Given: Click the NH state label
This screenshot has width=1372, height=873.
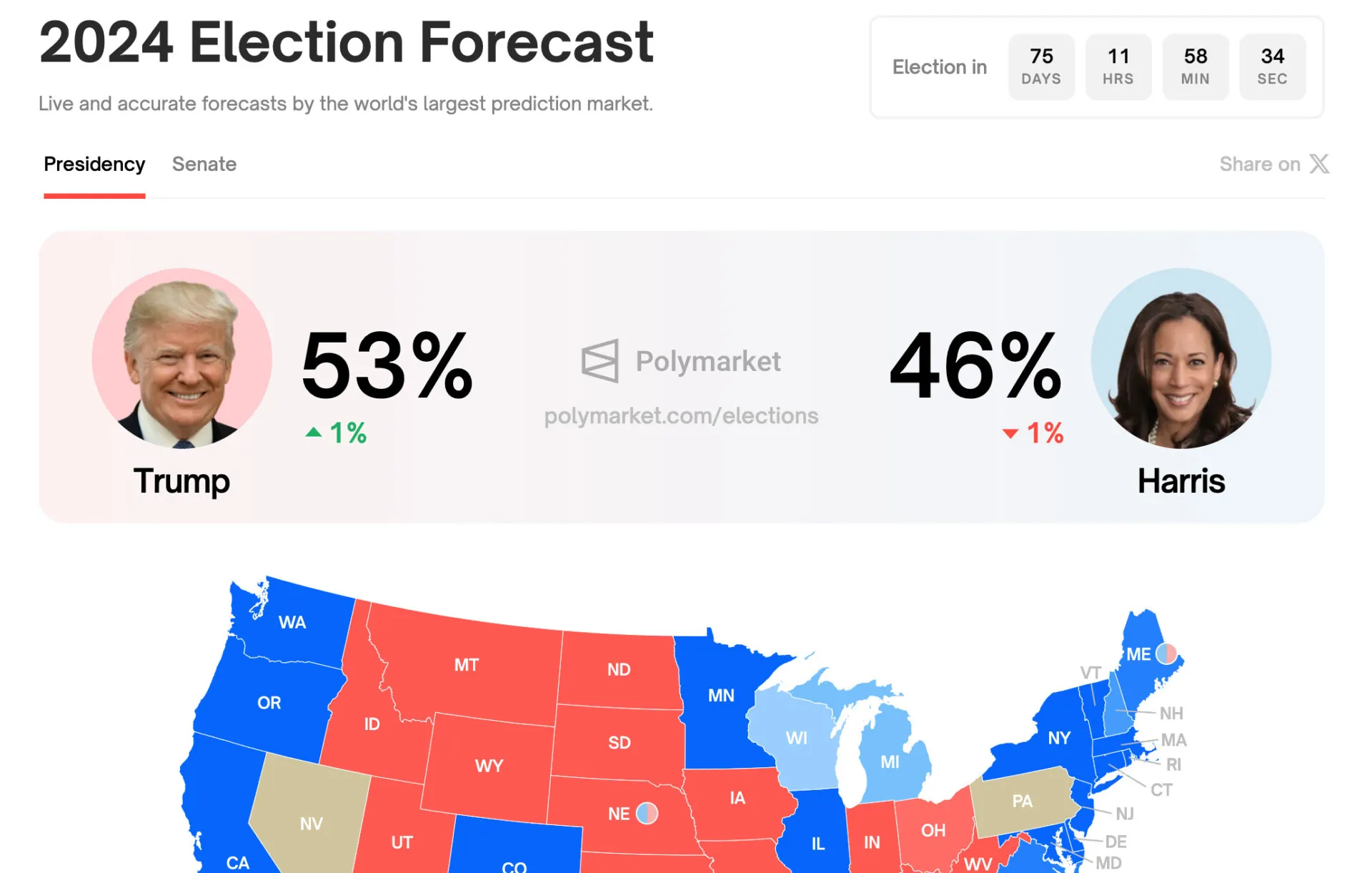Looking at the screenshot, I should pyautogui.click(x=1171, y=714).
